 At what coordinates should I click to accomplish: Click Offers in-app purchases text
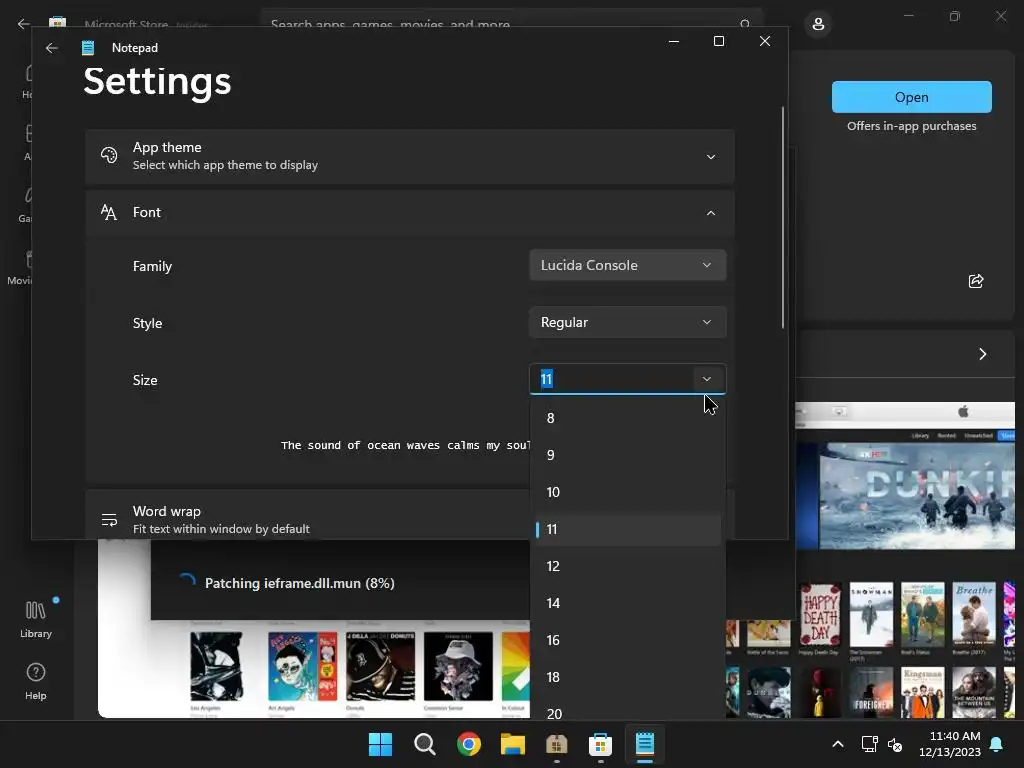tap(912, 126)
